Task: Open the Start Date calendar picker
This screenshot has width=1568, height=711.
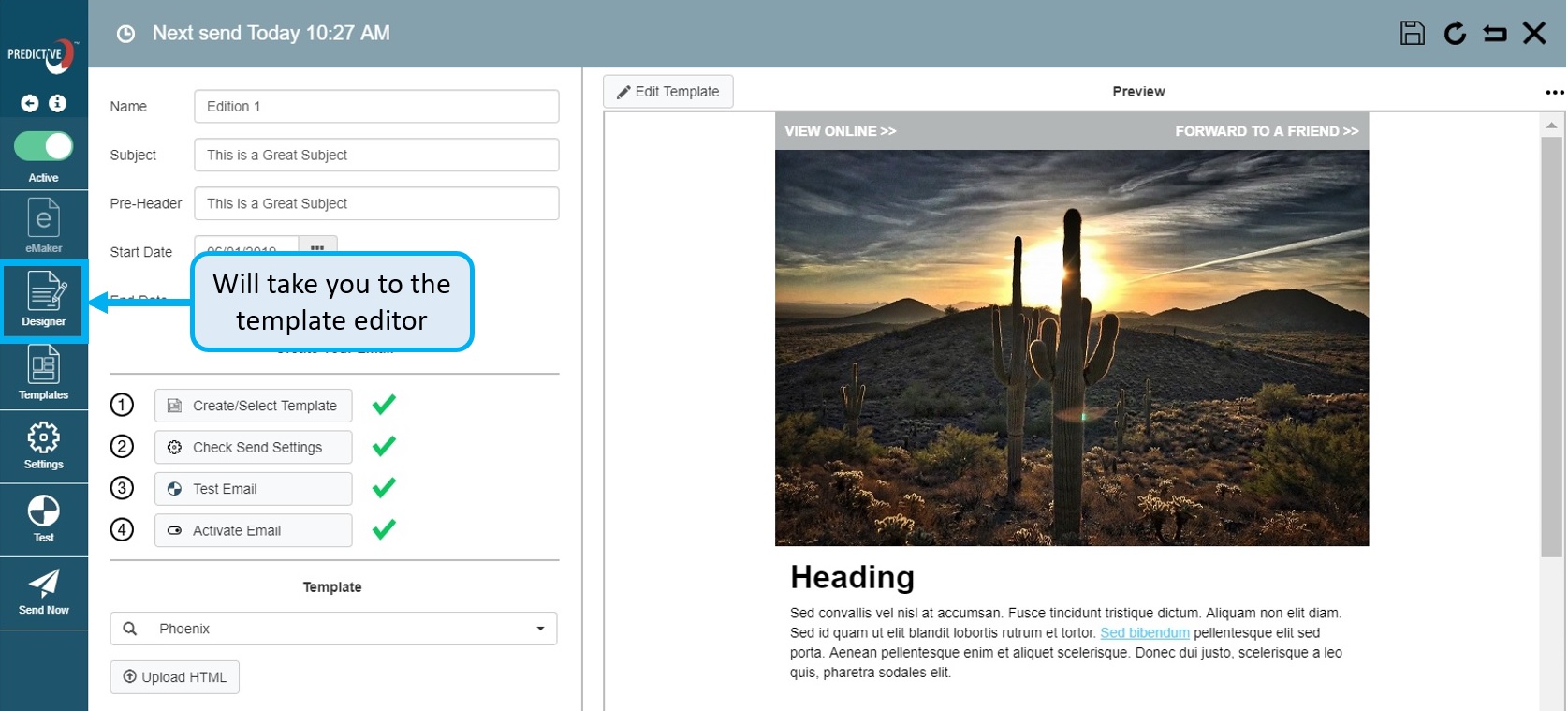Action: tap(317, 248)
